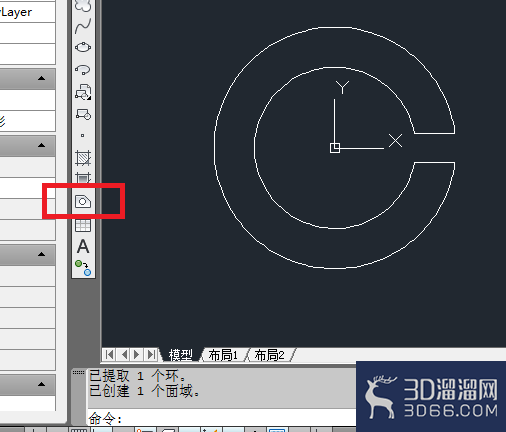
Task: Collapse the properties section just below the Layer row
Action: click(x=41, y=78)
